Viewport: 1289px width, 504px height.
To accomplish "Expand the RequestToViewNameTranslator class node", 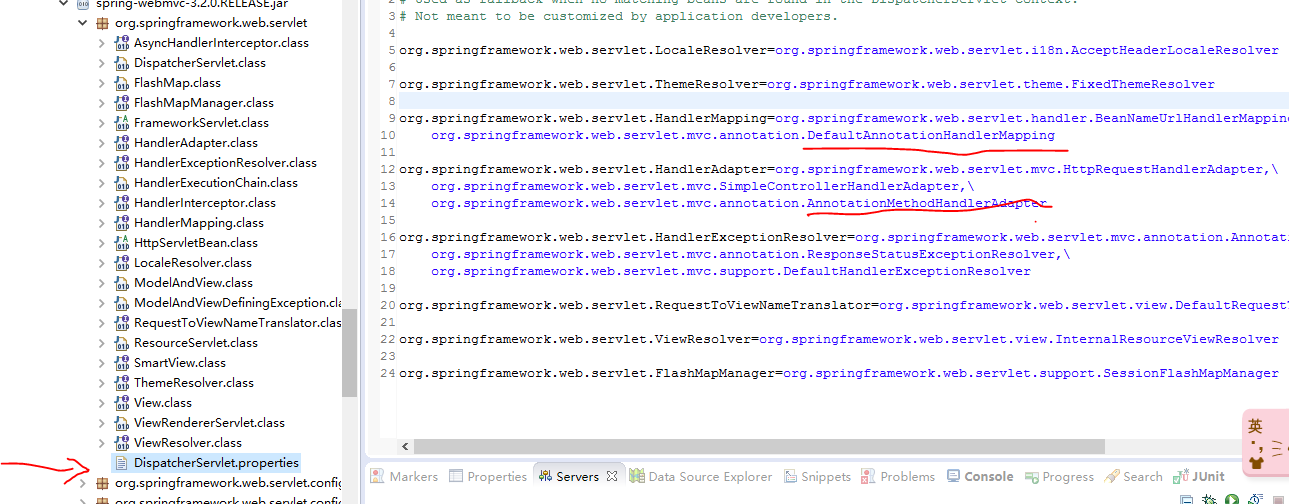I will coord(101,323).
